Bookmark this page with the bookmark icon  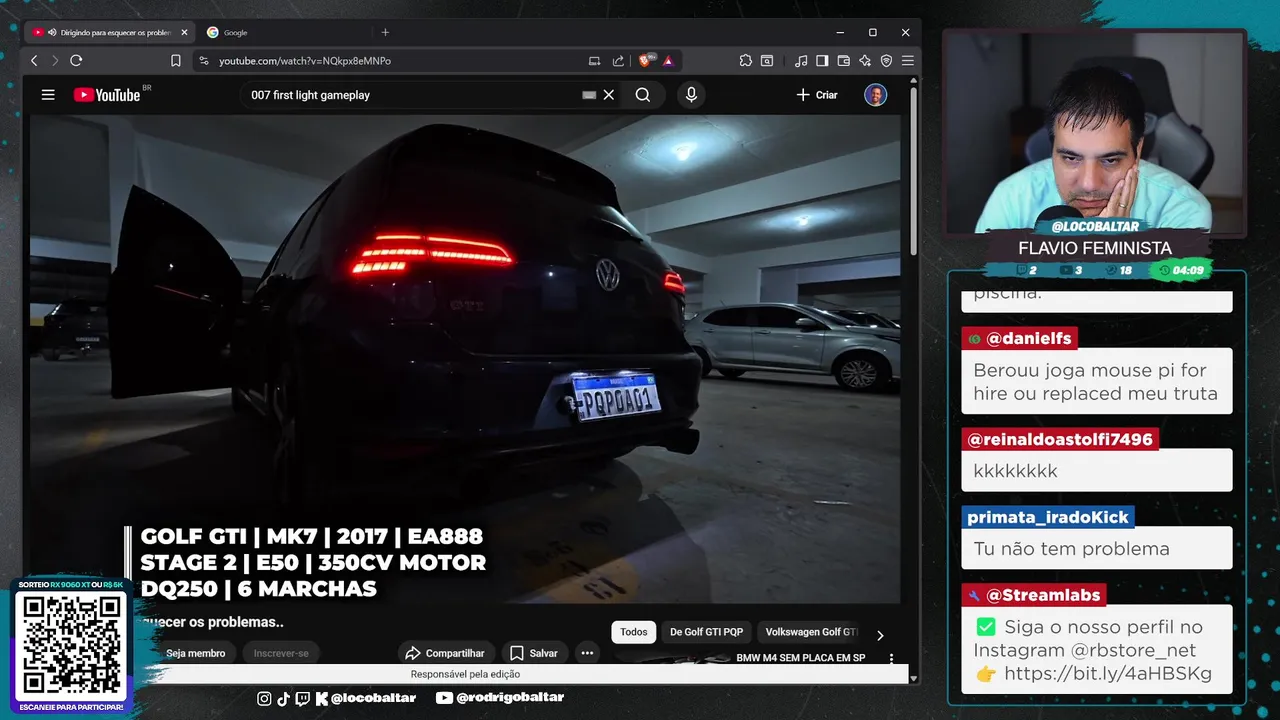[176, 61]
